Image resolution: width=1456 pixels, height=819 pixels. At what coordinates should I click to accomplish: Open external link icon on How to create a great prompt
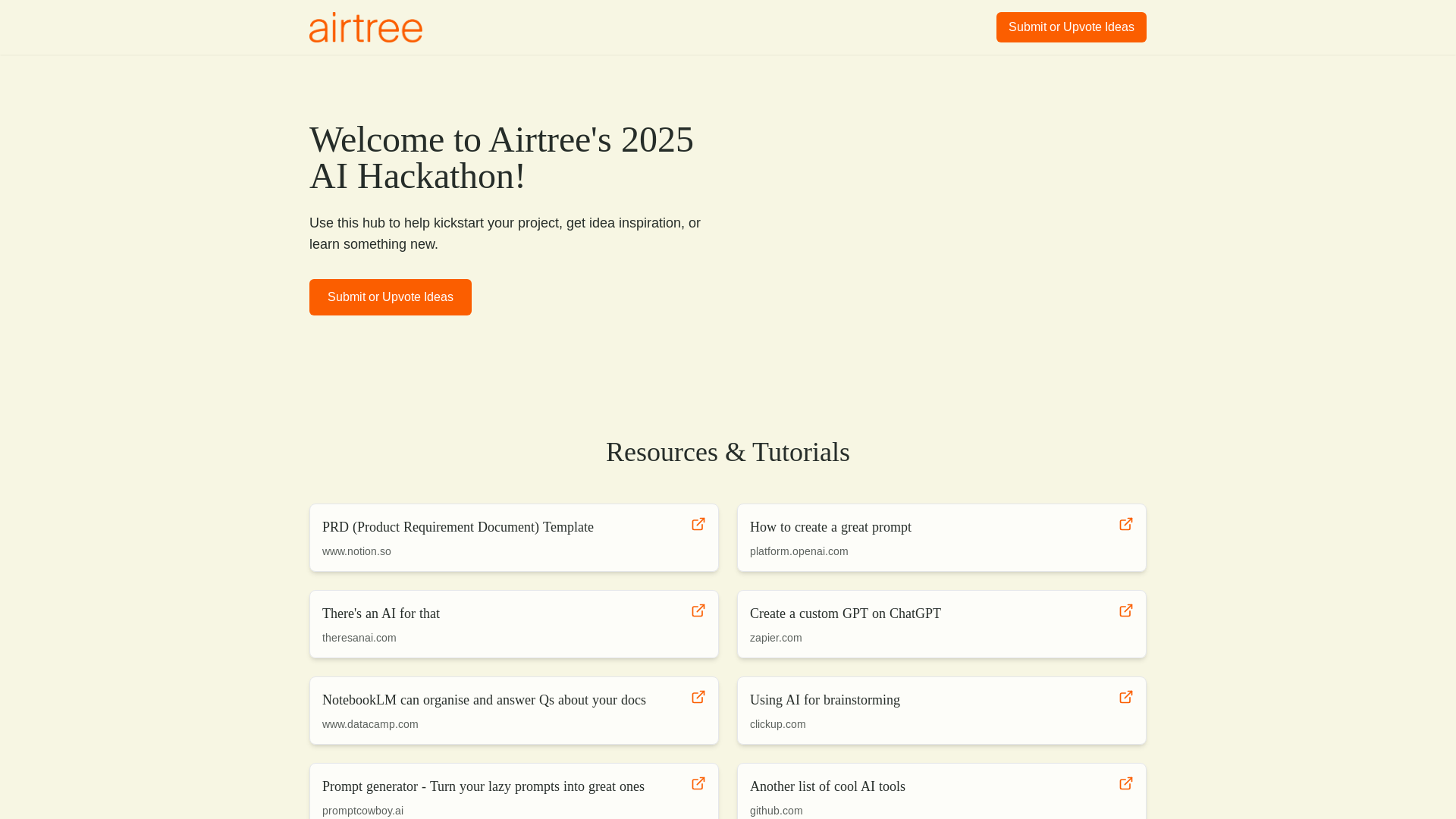point(1126,524)
